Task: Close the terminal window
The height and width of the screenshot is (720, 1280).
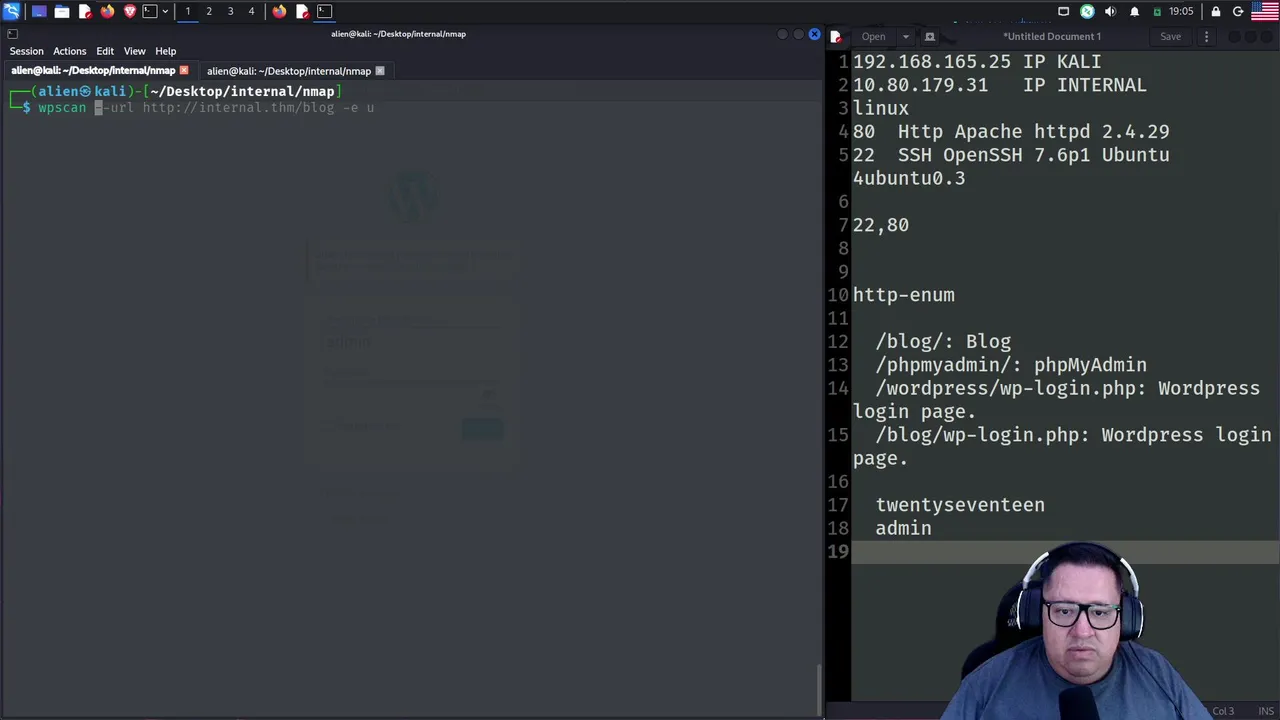Action: [814, 34]
